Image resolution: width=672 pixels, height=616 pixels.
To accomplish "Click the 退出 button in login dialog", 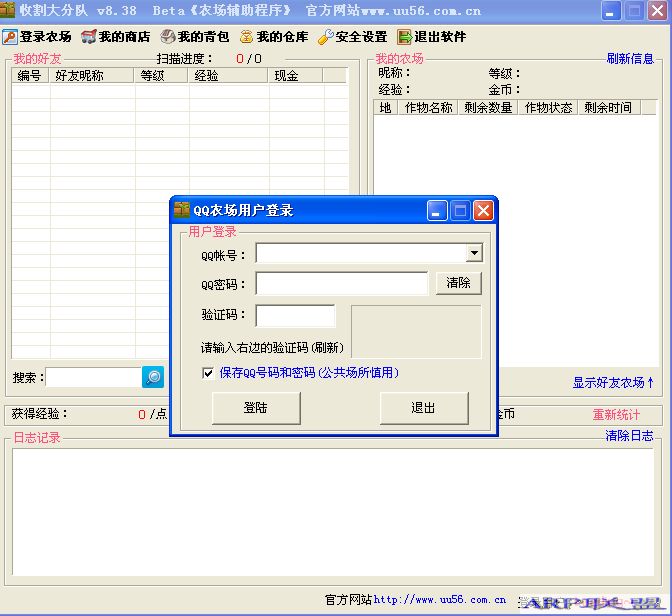I will pyautogui.click(x=424, y=408).
